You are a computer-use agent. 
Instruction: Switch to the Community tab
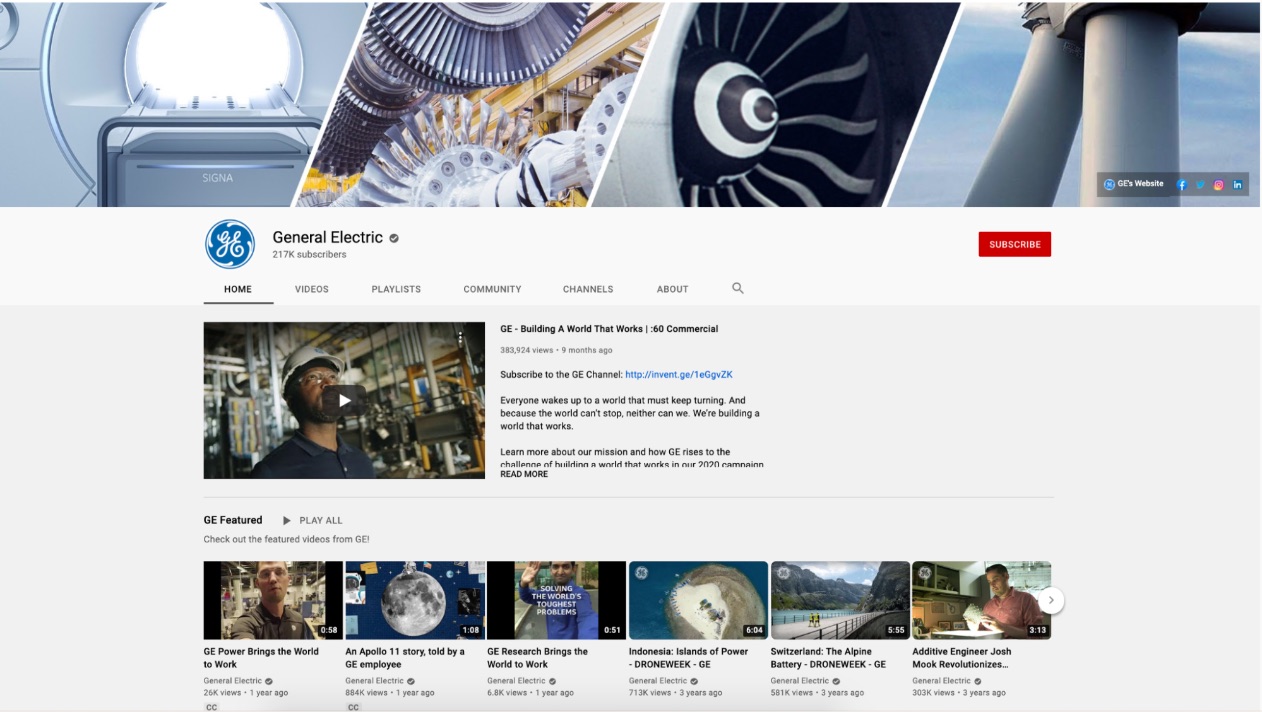click(x=492, y=289)
